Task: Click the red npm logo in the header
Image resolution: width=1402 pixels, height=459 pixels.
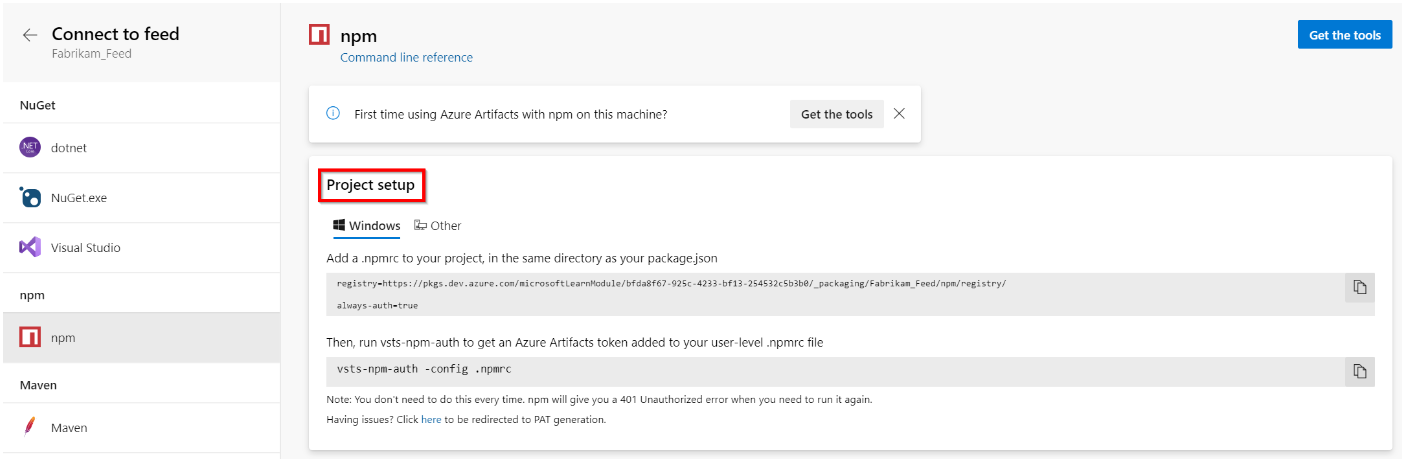Action: [319, 36]
